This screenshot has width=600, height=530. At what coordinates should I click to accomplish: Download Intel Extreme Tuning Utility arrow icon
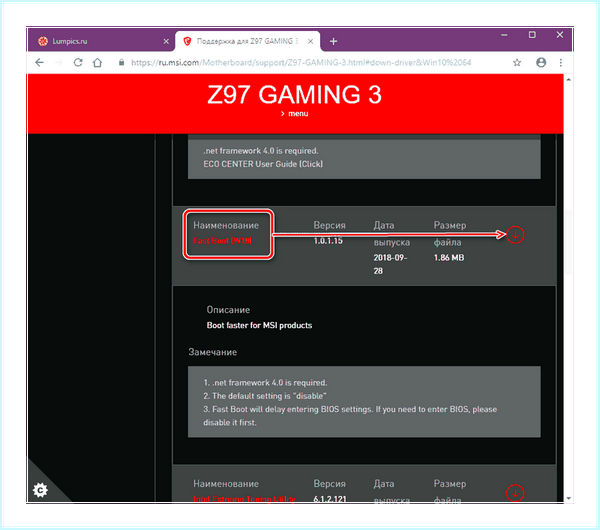(515, 492)
